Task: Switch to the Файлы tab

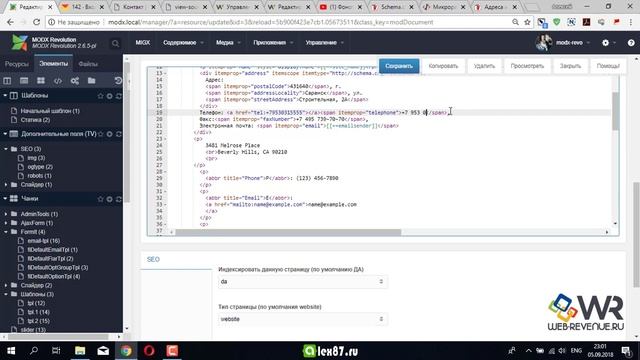Action: click(x=88, y=64)
